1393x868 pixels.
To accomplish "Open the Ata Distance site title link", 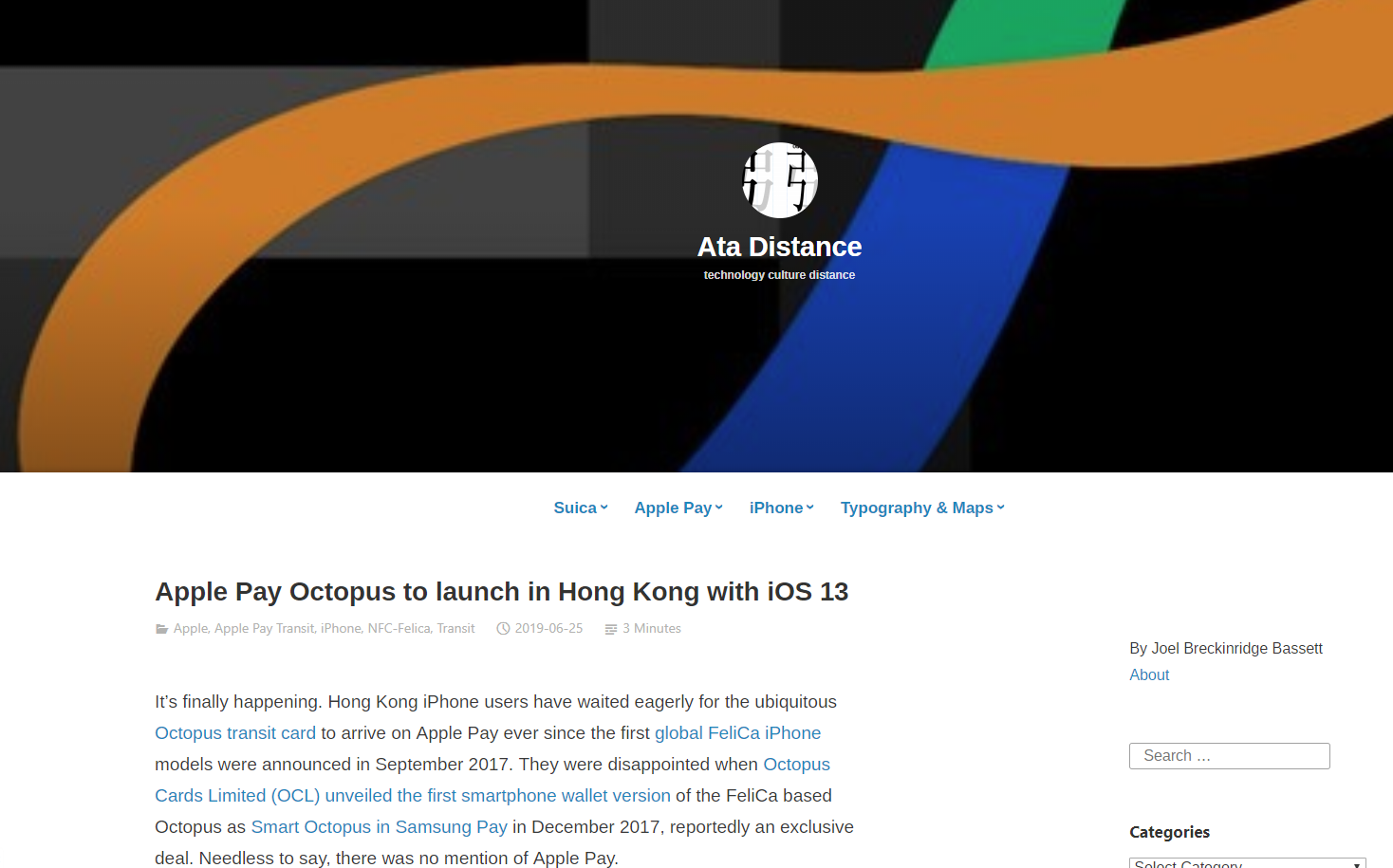I will 779,247.
